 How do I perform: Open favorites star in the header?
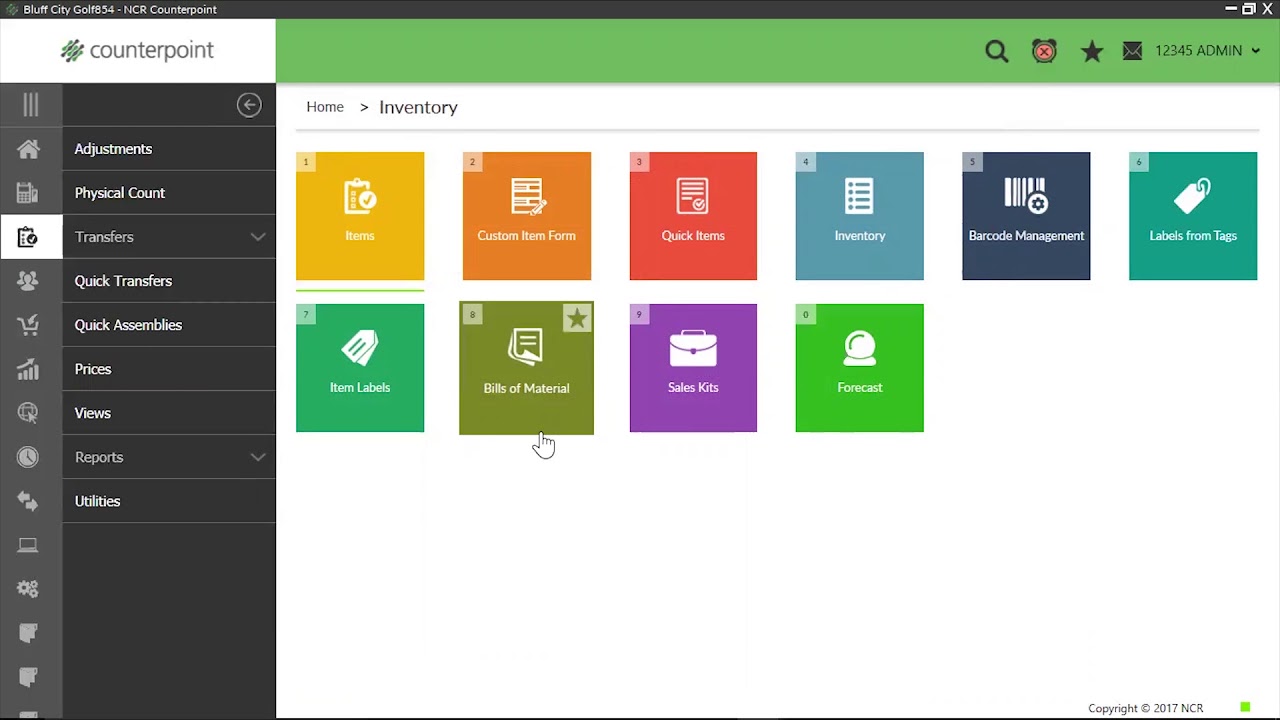click(x=1092, y=51)
